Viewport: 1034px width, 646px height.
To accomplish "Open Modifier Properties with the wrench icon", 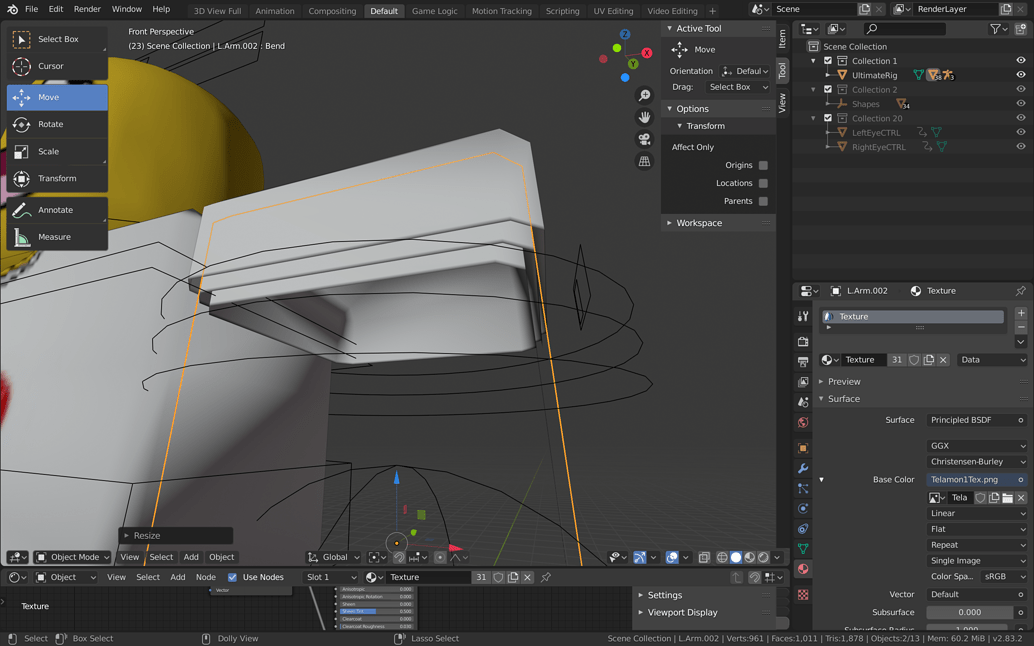I will tap(802, 468).
